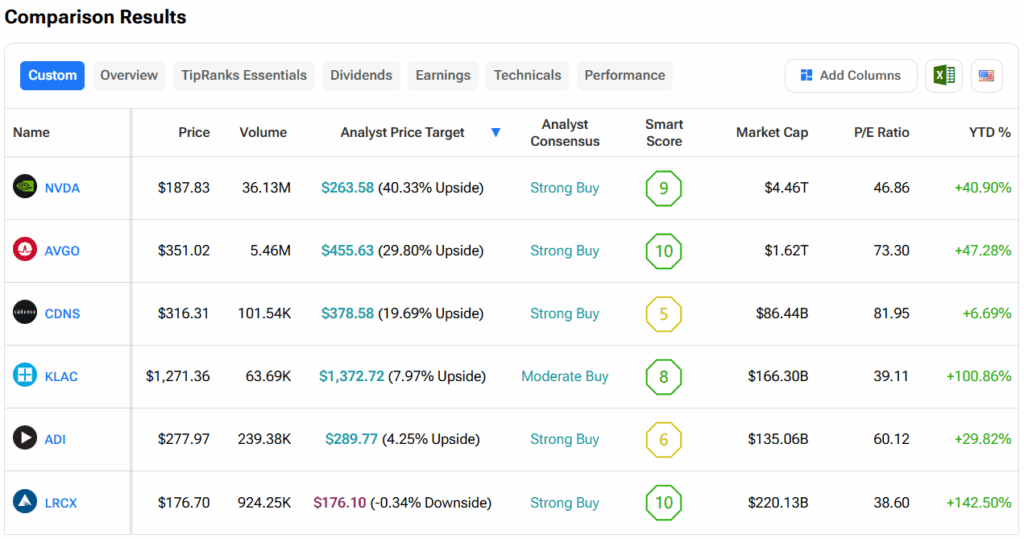Open the US flag market selector

987,76
